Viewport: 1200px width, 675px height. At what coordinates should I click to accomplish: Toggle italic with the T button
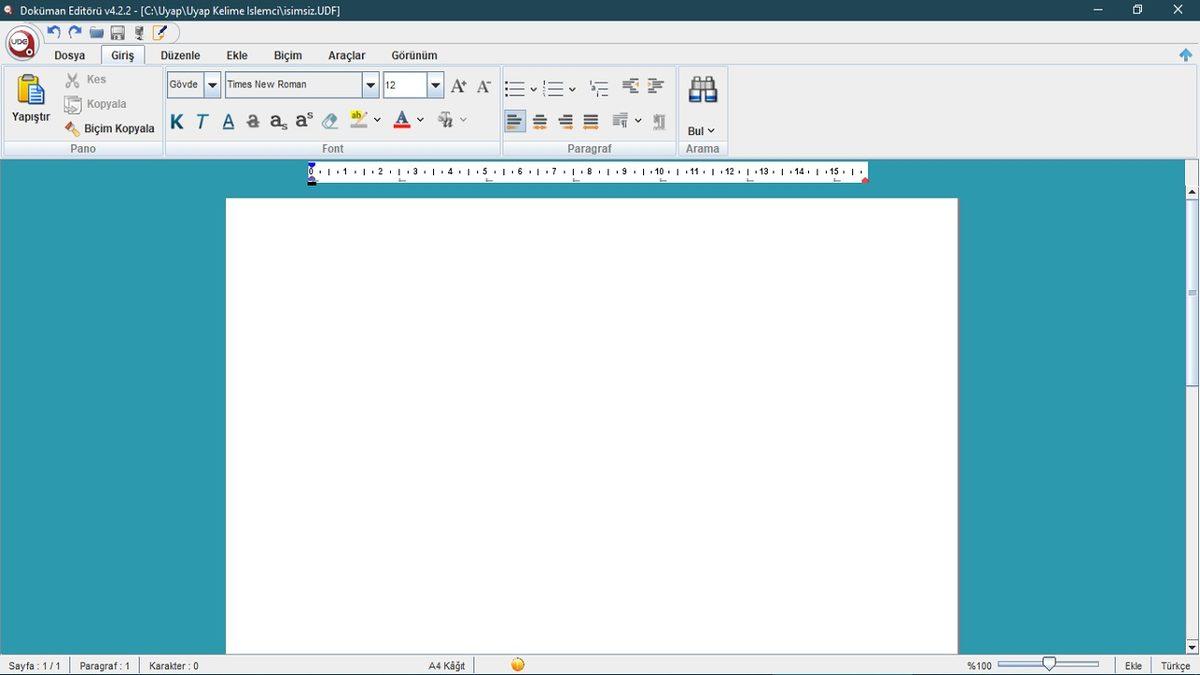pyautogui.click(x=202, y=121)
